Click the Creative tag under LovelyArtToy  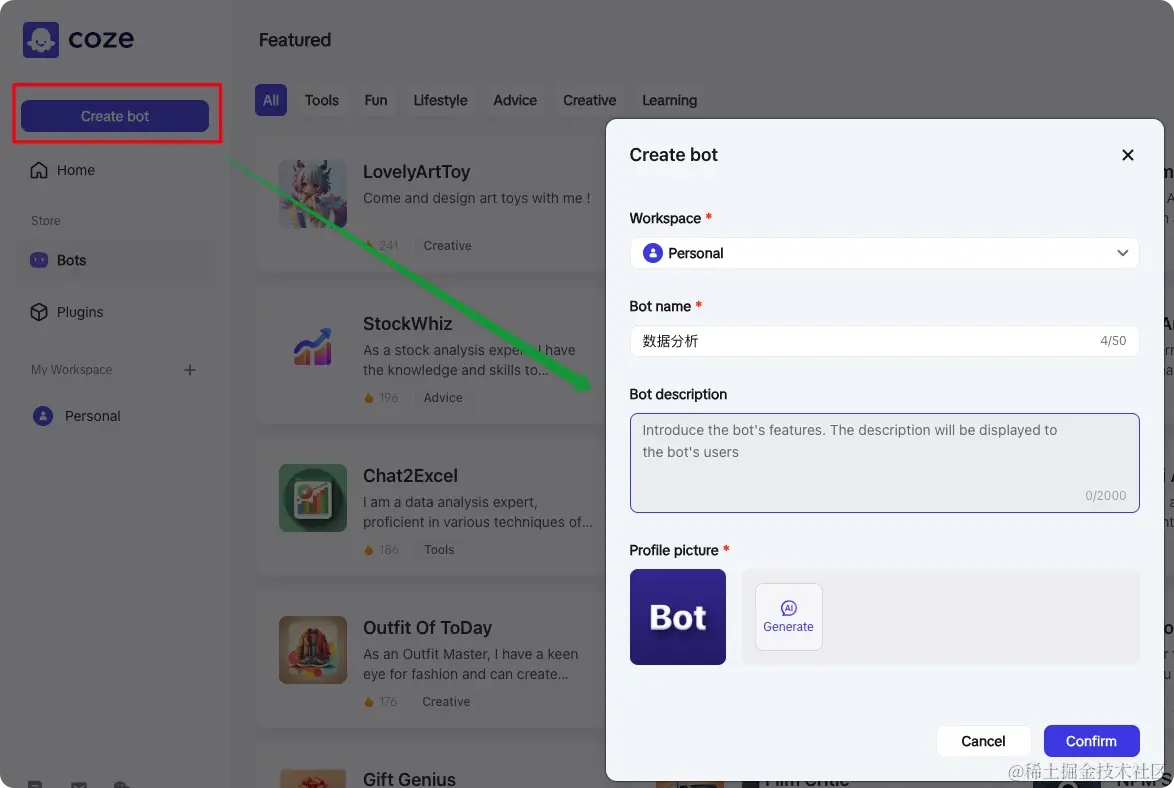[447, 246]
